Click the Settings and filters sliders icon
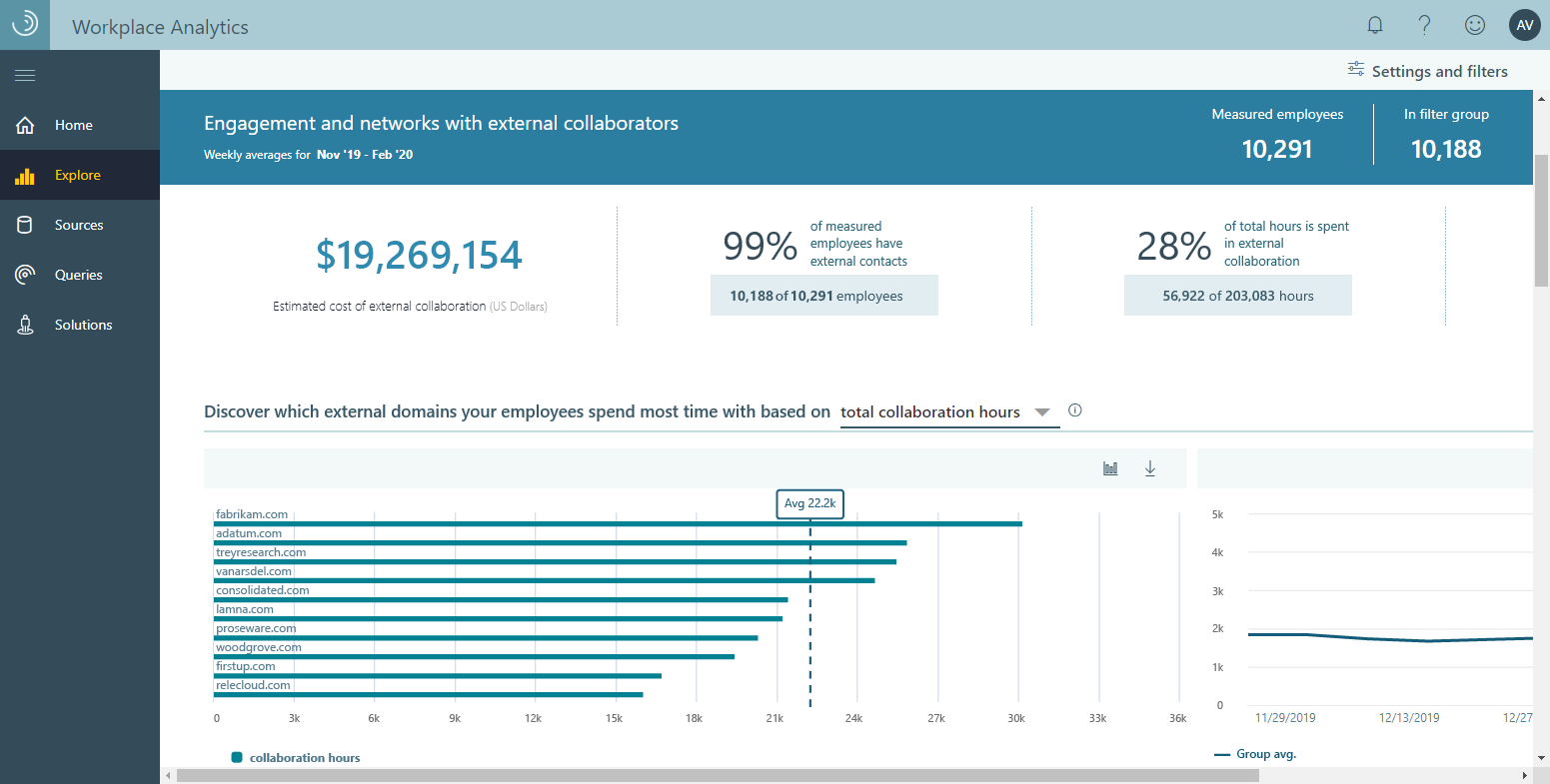 coord(1356,69)
